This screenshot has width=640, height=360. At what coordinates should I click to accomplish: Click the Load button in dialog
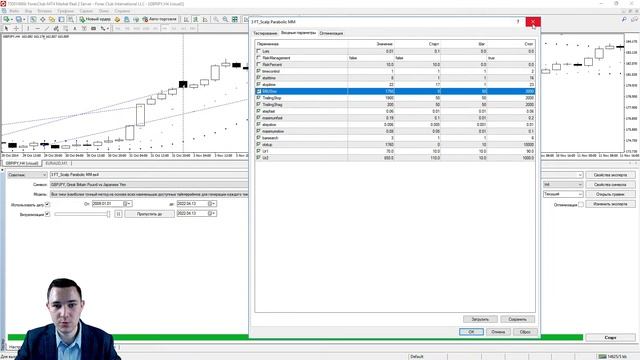coord(480,320)
